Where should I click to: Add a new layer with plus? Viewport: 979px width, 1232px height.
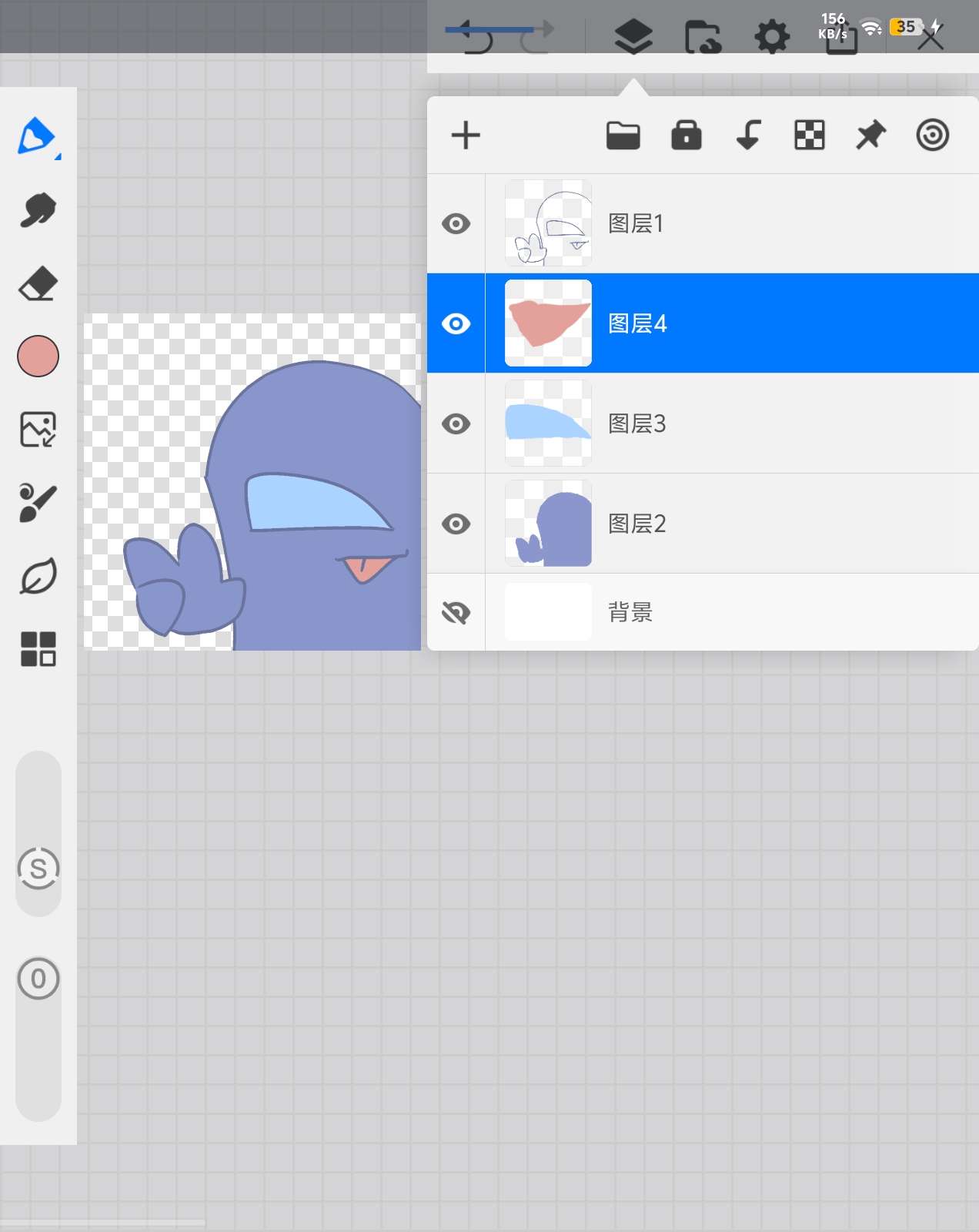click(466, 136)
